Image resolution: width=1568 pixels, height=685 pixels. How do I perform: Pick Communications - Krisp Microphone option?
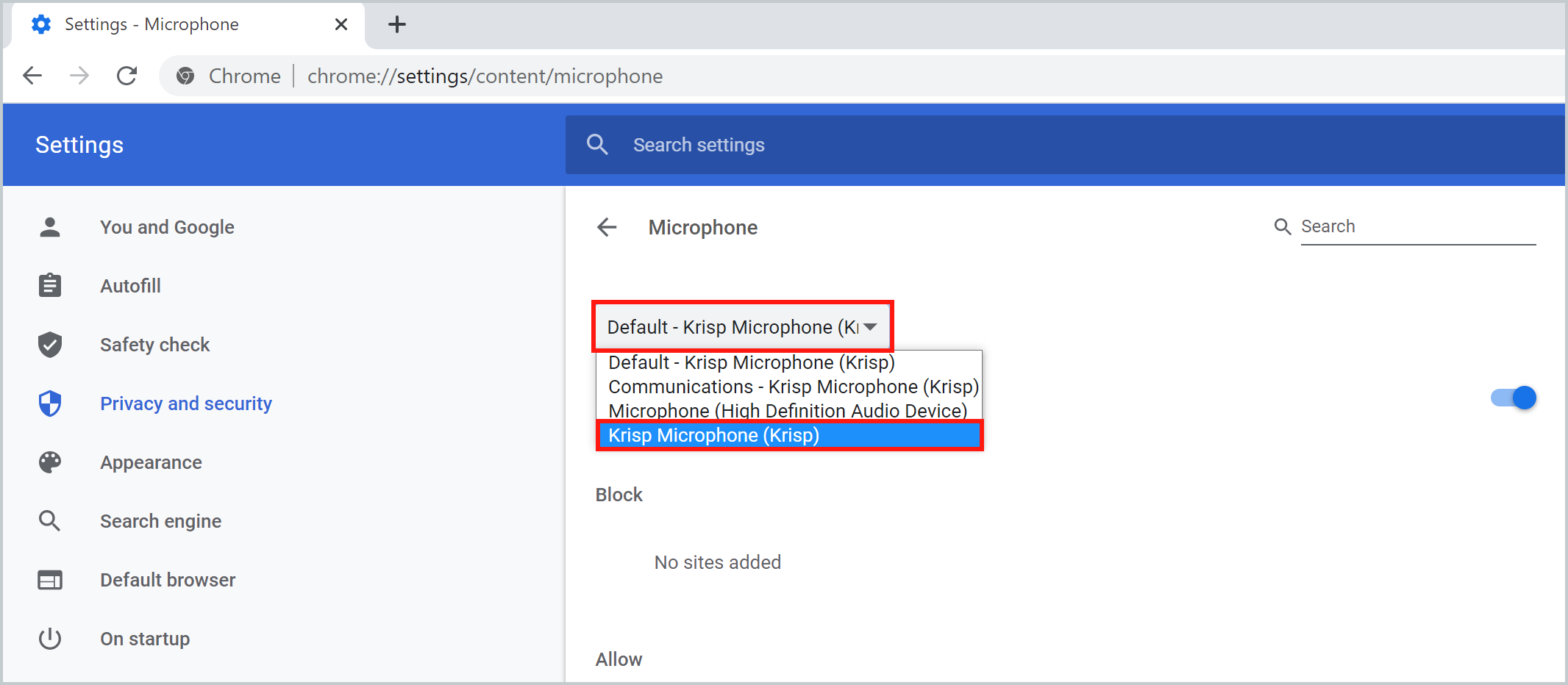pyautogui.click(x=793, y=387)
